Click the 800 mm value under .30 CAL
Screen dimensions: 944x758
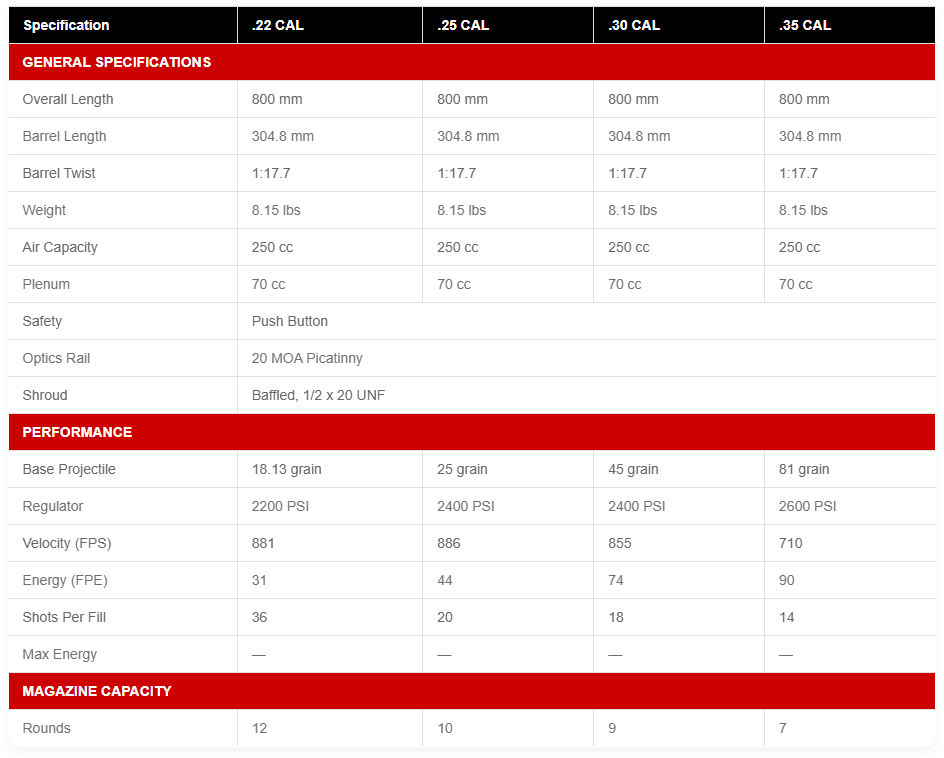coord(633,99)
